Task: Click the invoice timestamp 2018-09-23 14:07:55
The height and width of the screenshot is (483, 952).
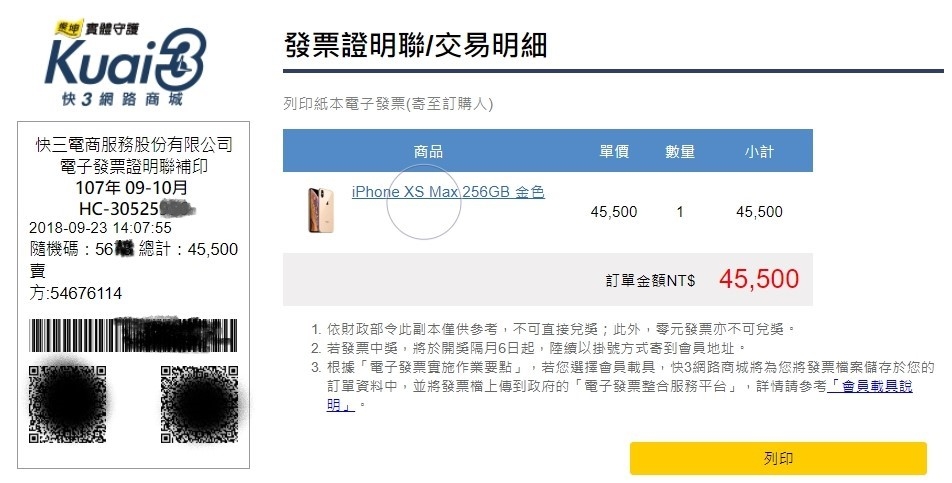Action: [101, 228]
